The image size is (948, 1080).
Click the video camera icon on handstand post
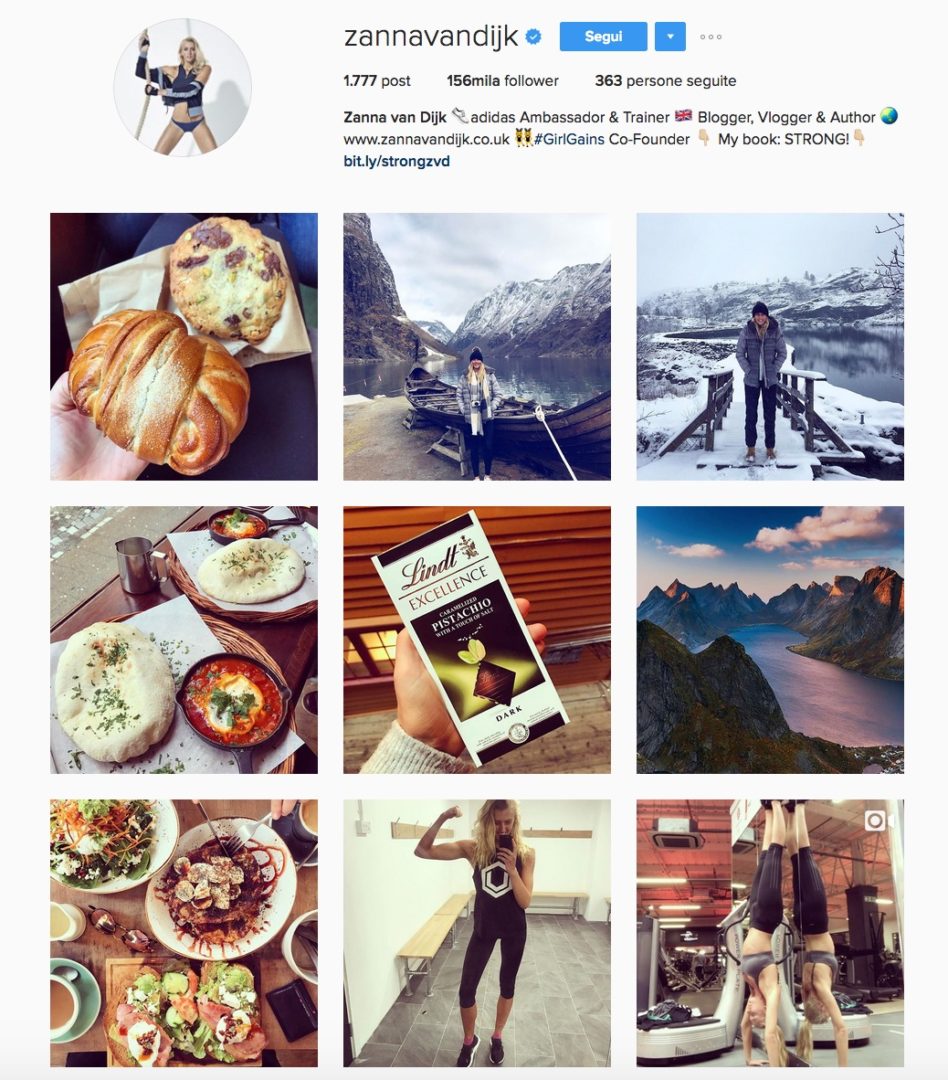point(877,820)
